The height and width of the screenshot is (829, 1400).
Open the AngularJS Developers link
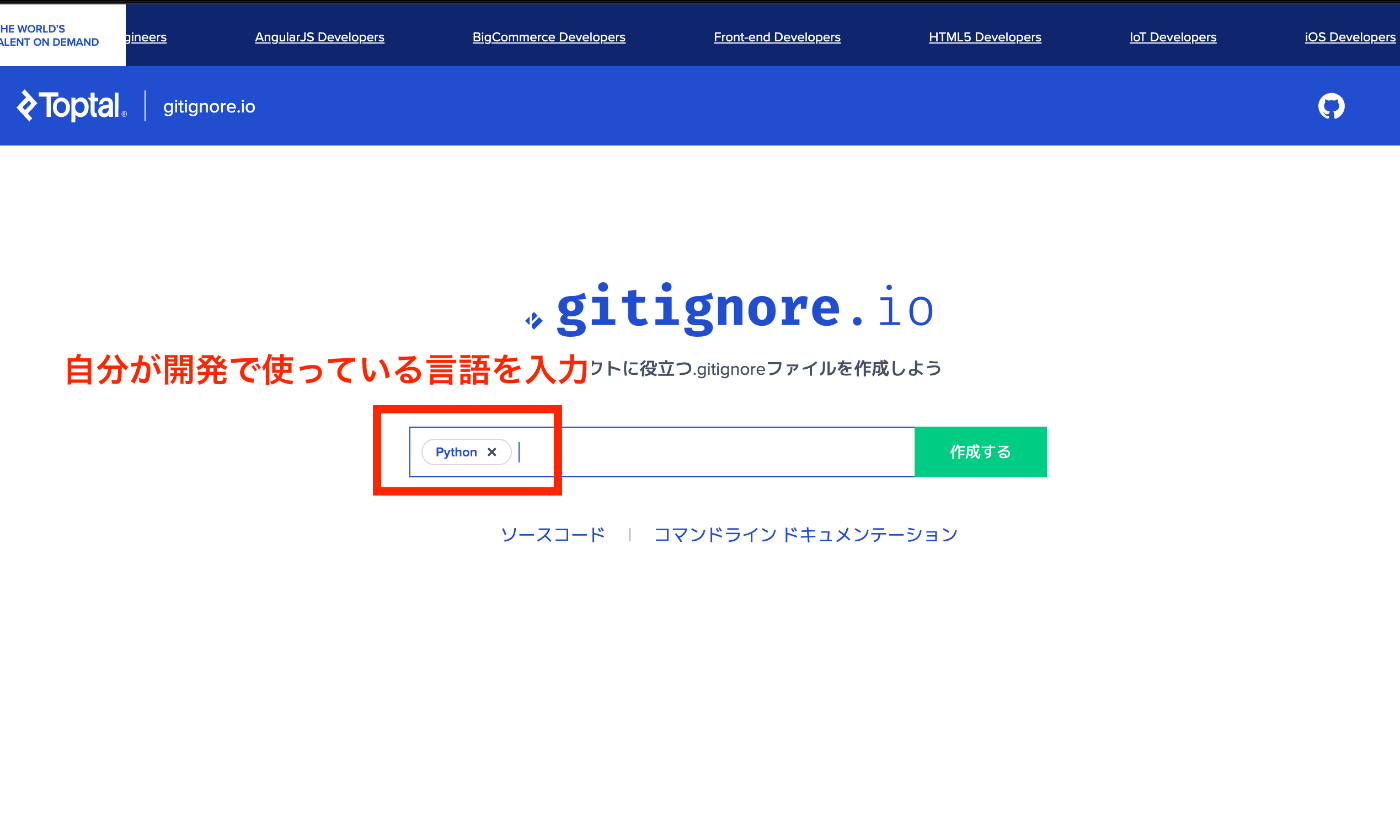point(320,37)
